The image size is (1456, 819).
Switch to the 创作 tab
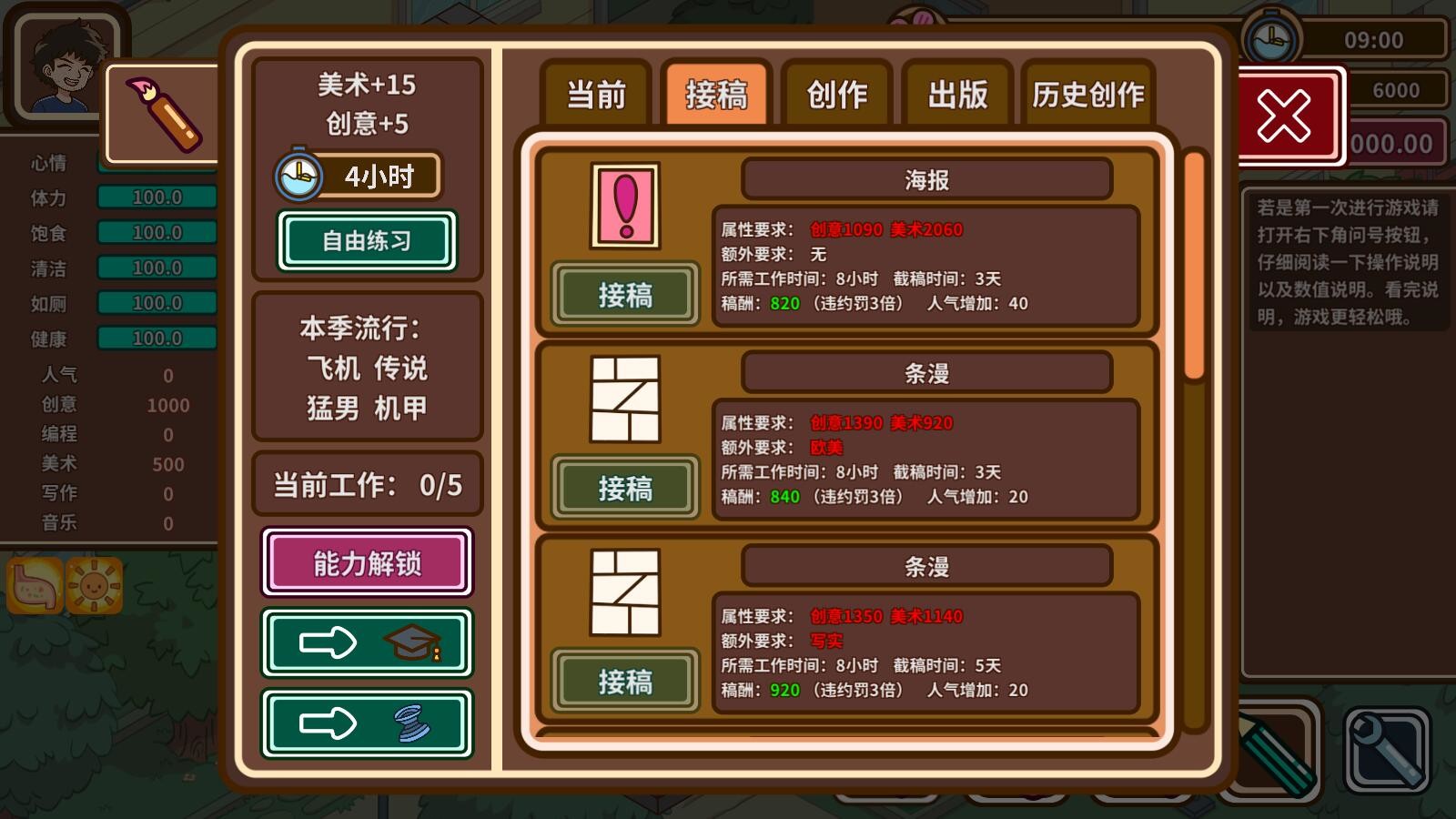pyautogui.click(x=837, y=95)
